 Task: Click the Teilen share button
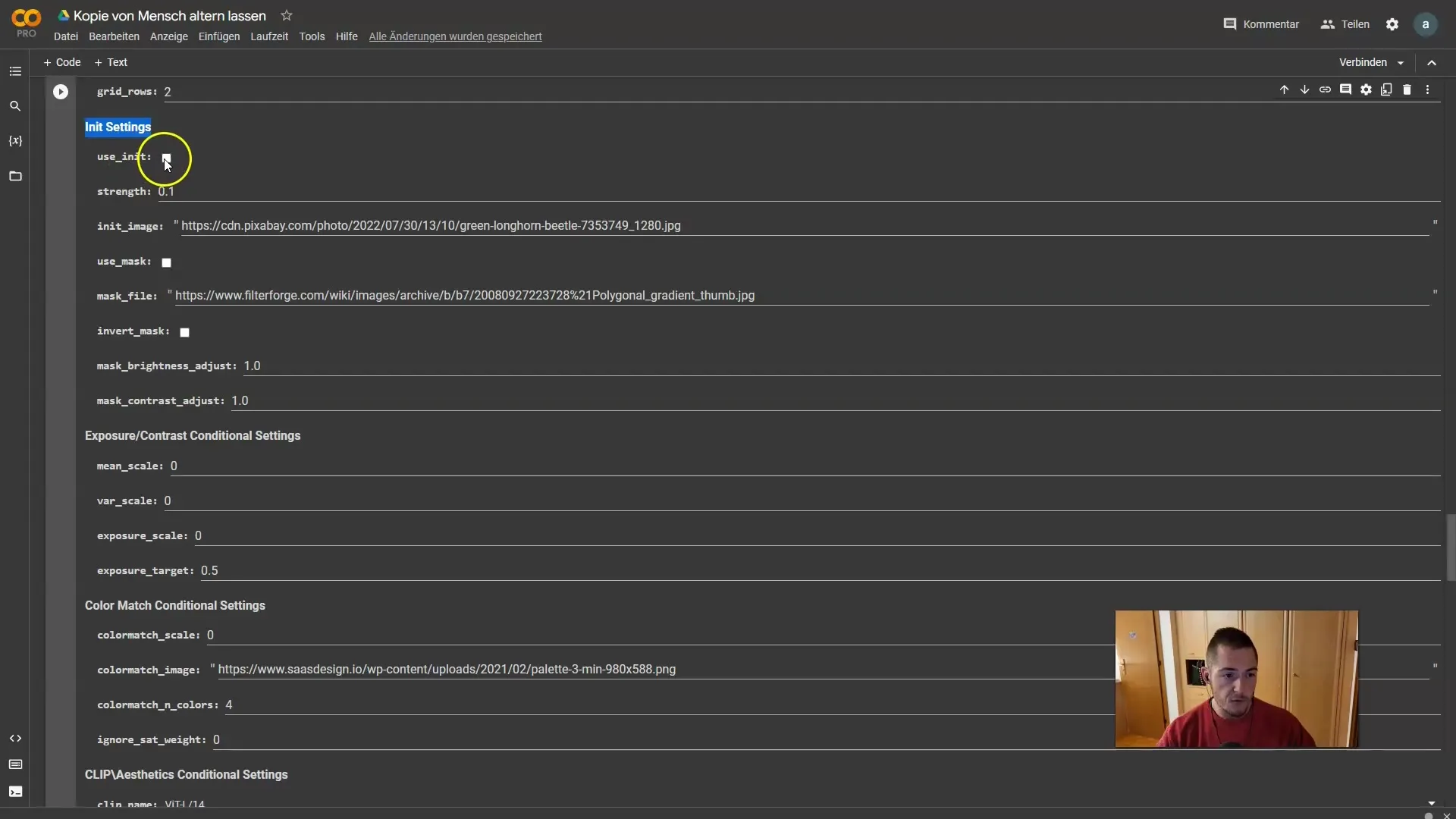[x=1345, y=24]
